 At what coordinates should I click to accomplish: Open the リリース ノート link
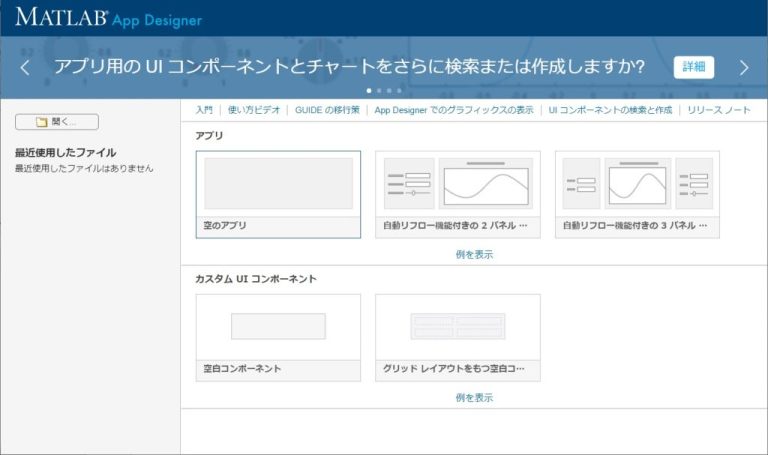[x=719, y=110]
